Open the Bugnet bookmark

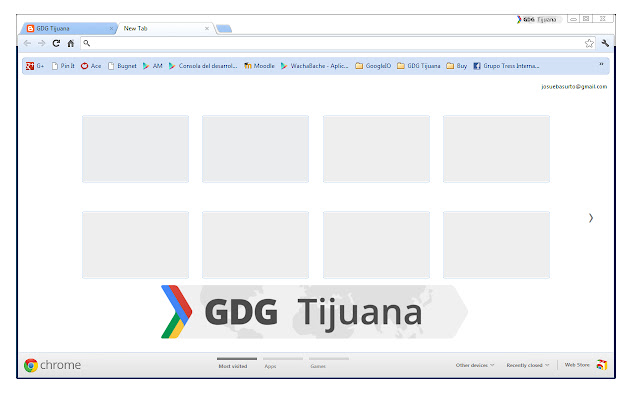coord(122,66)
